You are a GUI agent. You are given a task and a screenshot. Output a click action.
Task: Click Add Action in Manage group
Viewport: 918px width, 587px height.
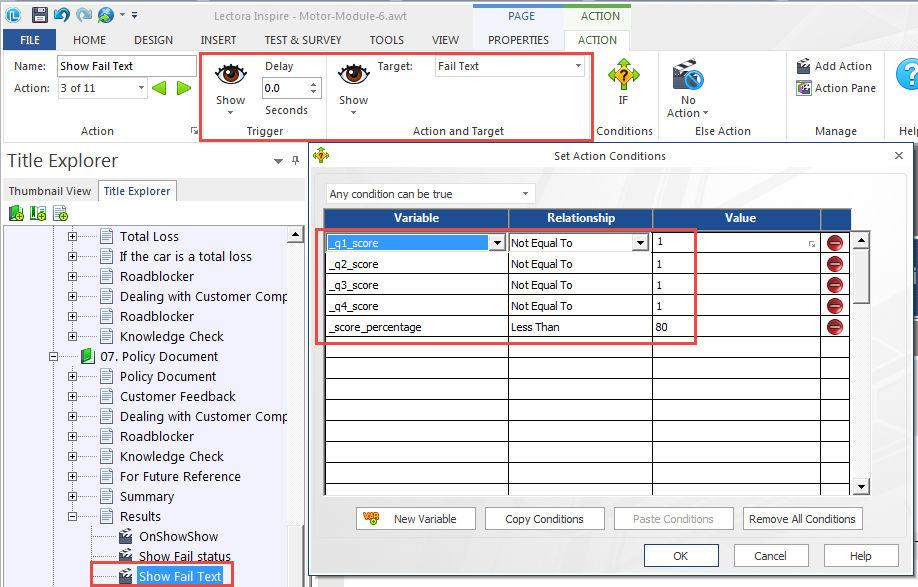pyautogui.click(x=834, y=66)
